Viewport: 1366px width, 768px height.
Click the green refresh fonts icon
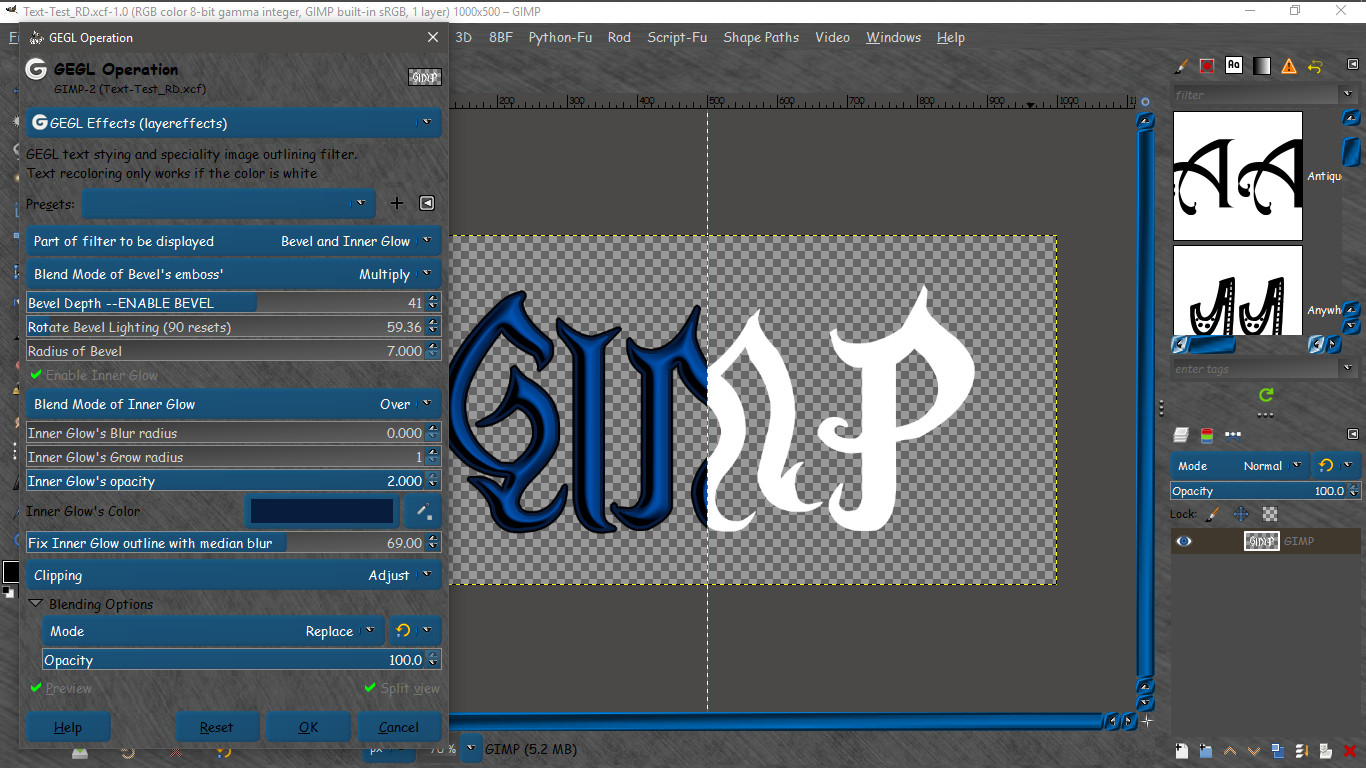1266,395
